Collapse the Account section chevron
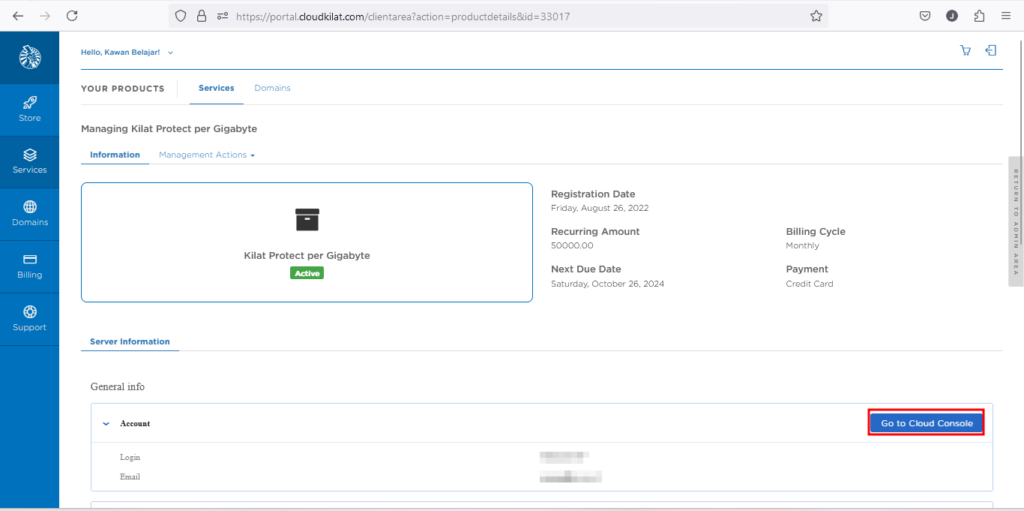 click(106, 423)
